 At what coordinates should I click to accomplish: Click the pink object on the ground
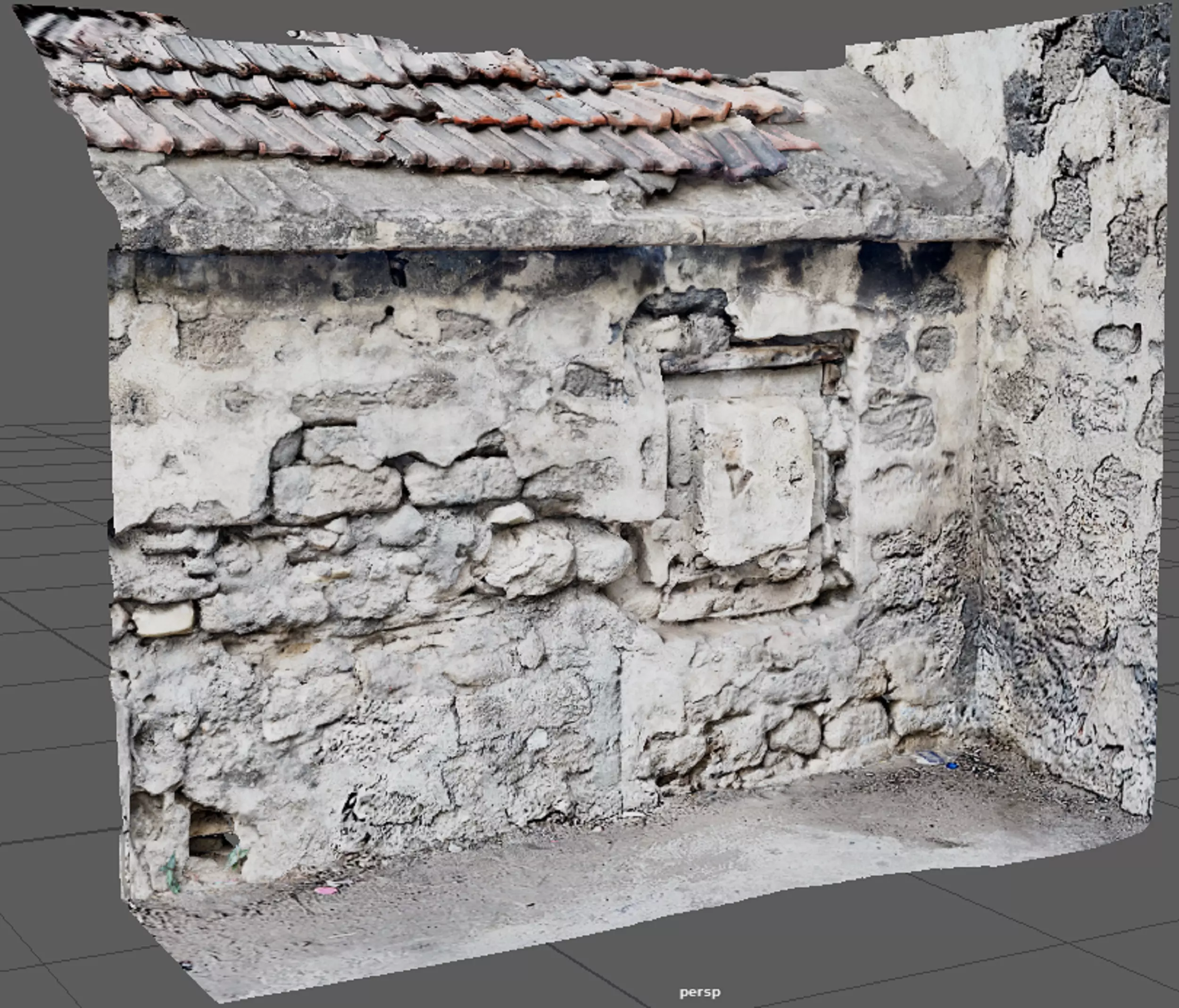325,890
